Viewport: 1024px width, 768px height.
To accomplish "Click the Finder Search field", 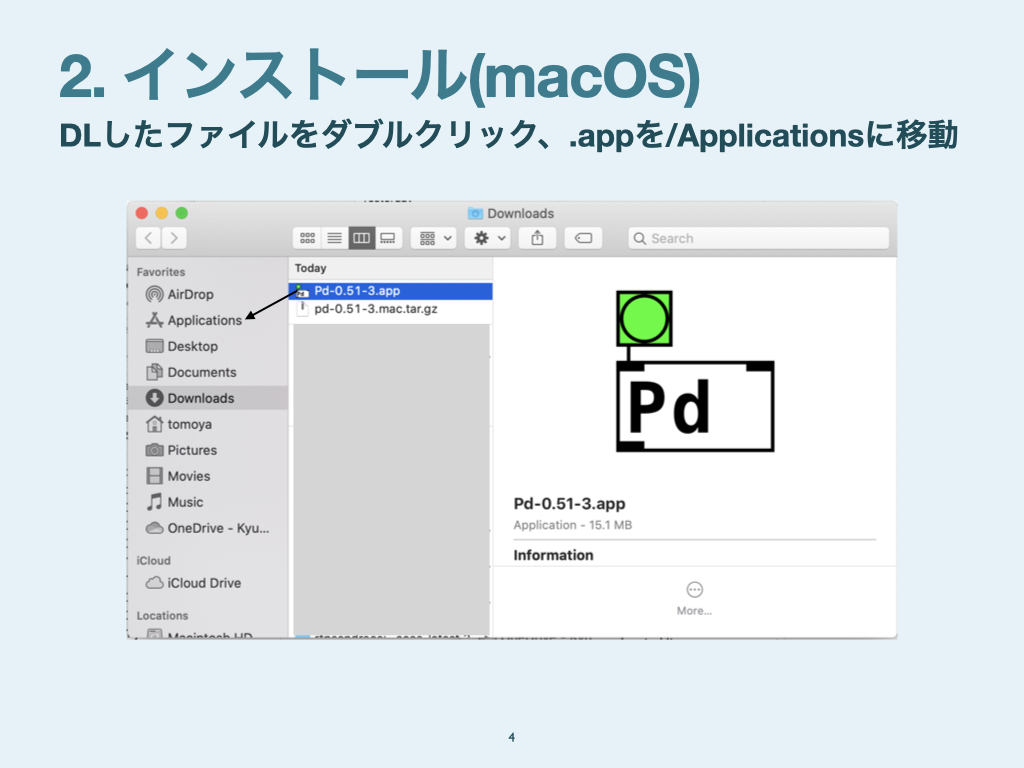I will coord(760,238).
